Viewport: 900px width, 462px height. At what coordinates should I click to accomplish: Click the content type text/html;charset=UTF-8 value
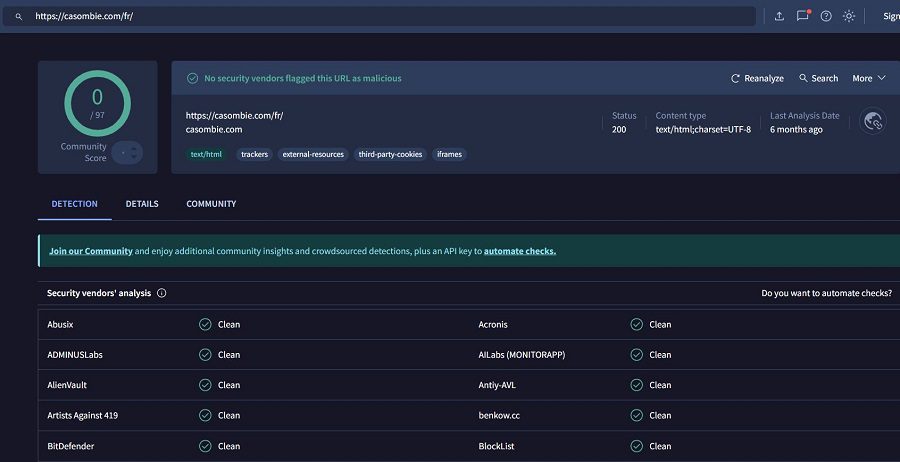[x=703, y=129]
